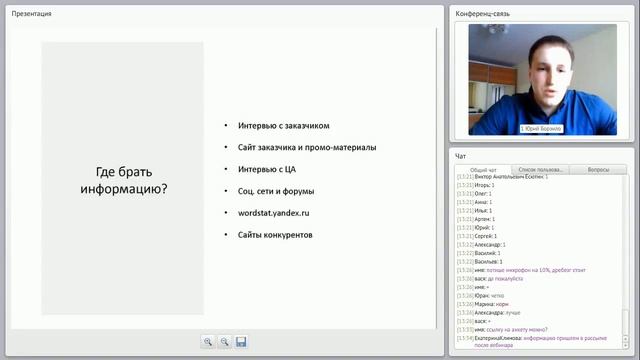The image size is (640, 360).
Task: Open the Список пользователей tab
Action: [x=540, y=169]
